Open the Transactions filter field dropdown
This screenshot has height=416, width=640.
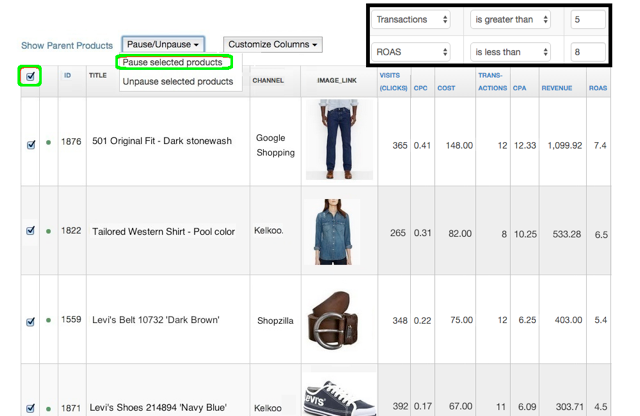click(x=411, y=19)
